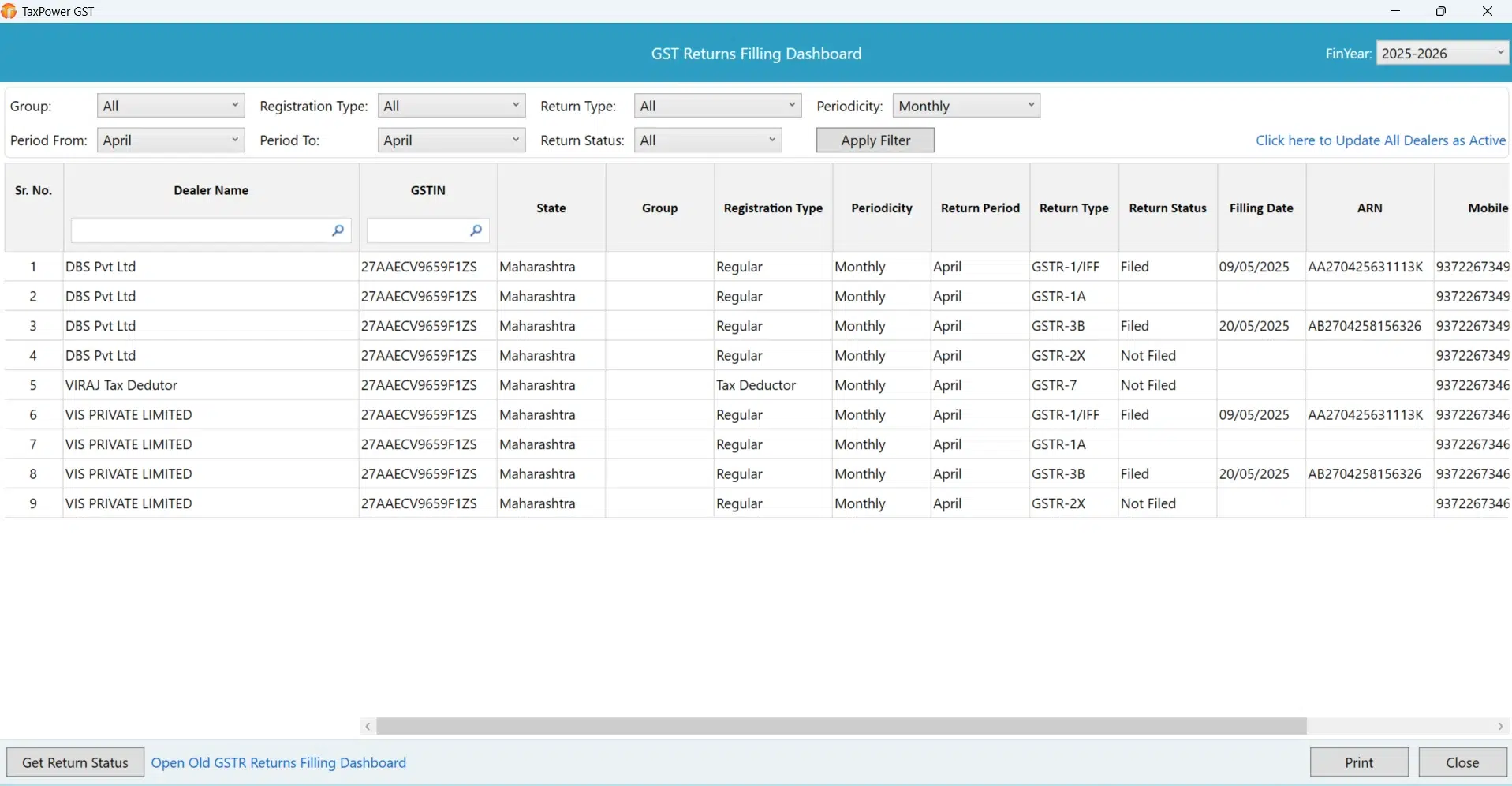Click the Filling Date column header
Image resolution: width=1512 pixels, height=786 pixels.
pos(1261,208)
